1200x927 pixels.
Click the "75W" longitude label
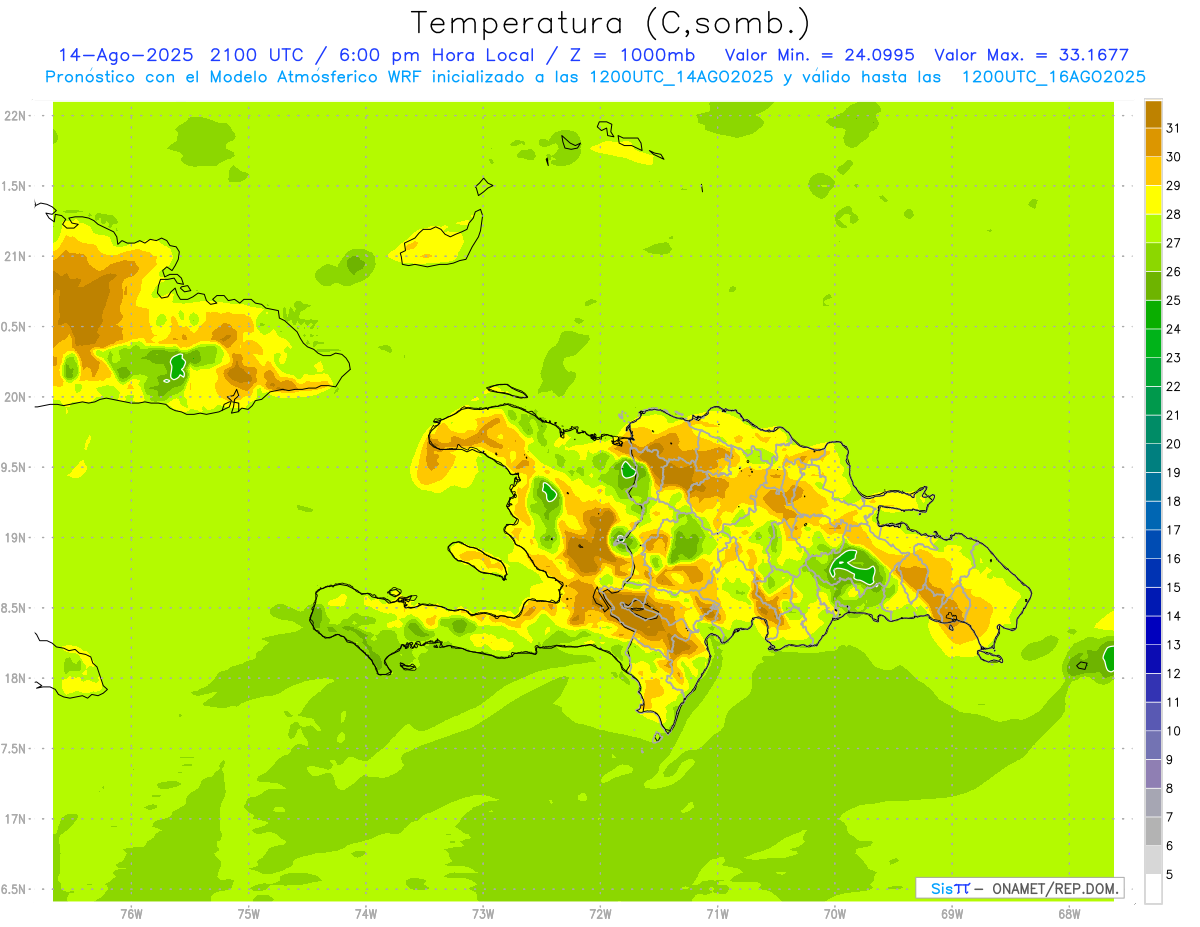248,914
